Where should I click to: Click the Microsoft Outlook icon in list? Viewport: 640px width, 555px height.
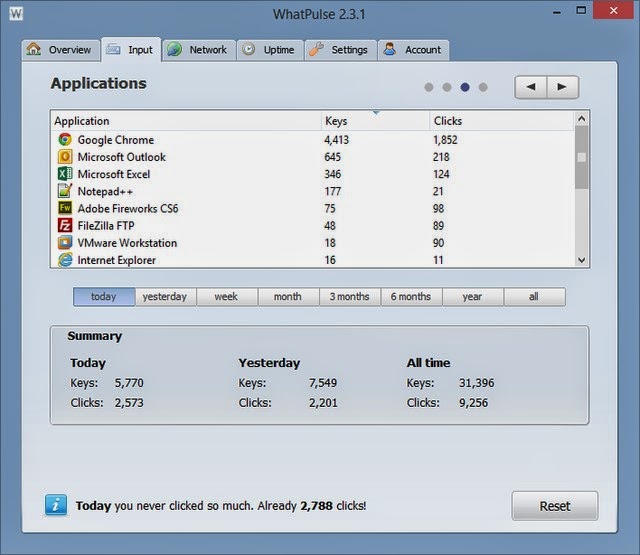click(65, 157)
